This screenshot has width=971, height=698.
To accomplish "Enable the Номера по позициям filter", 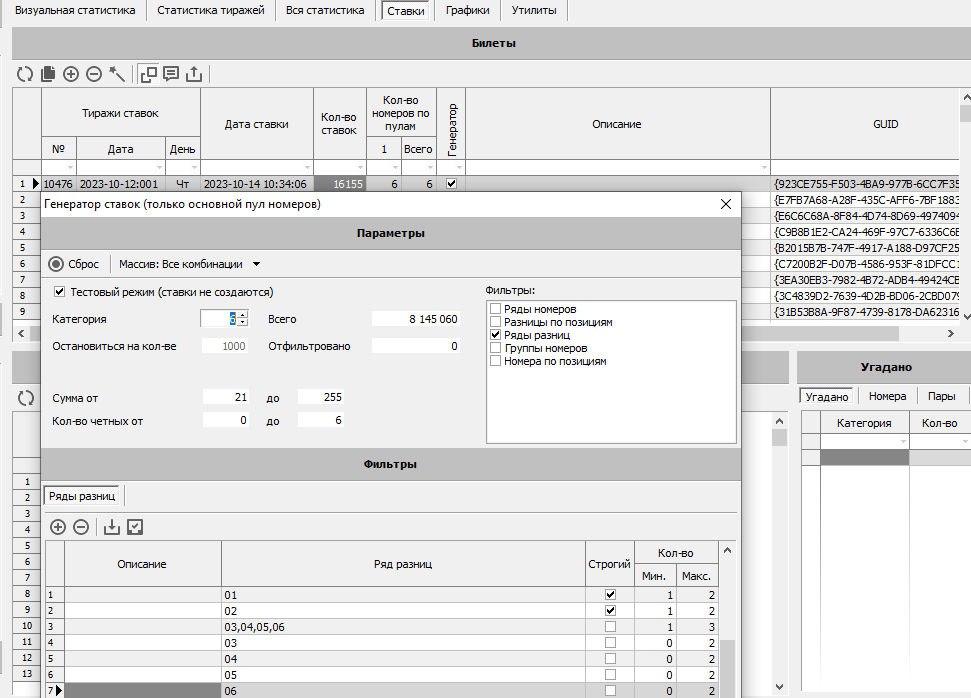I will click(495, 360).
